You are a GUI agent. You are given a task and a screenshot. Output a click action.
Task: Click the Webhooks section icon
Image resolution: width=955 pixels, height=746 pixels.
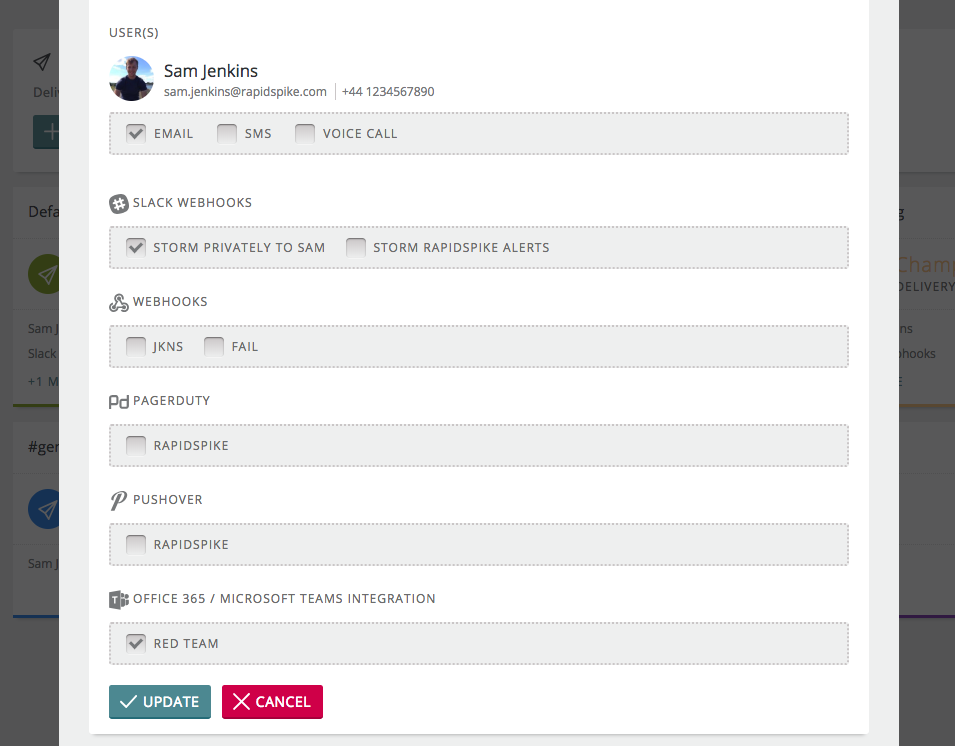(119, 302)
